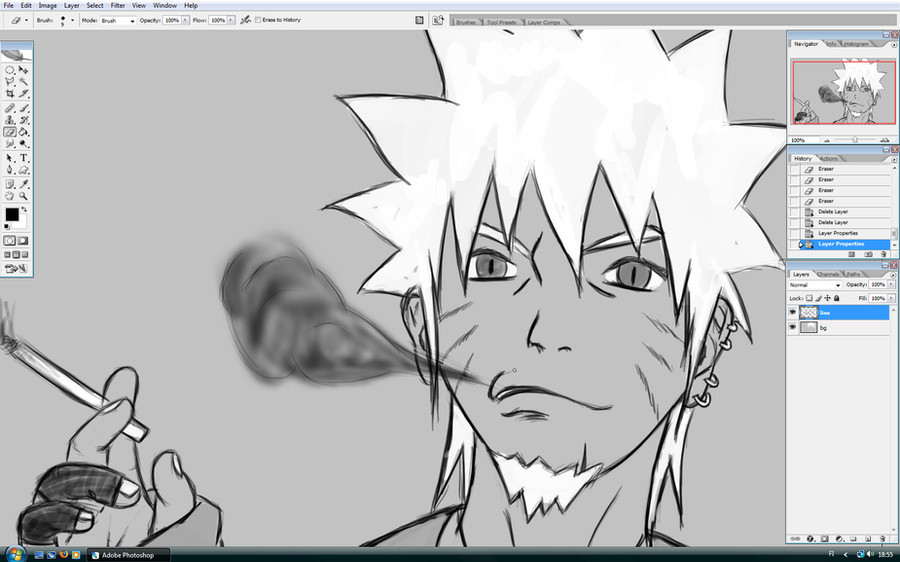Select the Hand tool
900x562 pixels.
(10, 196)
